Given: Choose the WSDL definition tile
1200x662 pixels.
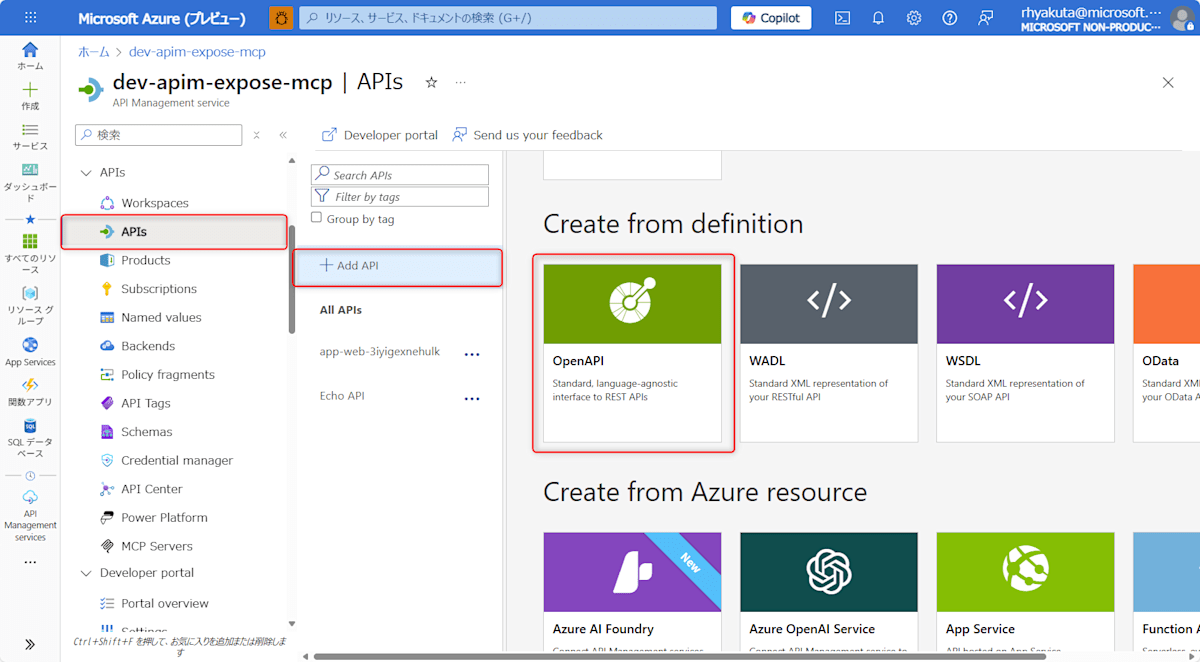Looking at the screenshot, I should [1025, 353].
